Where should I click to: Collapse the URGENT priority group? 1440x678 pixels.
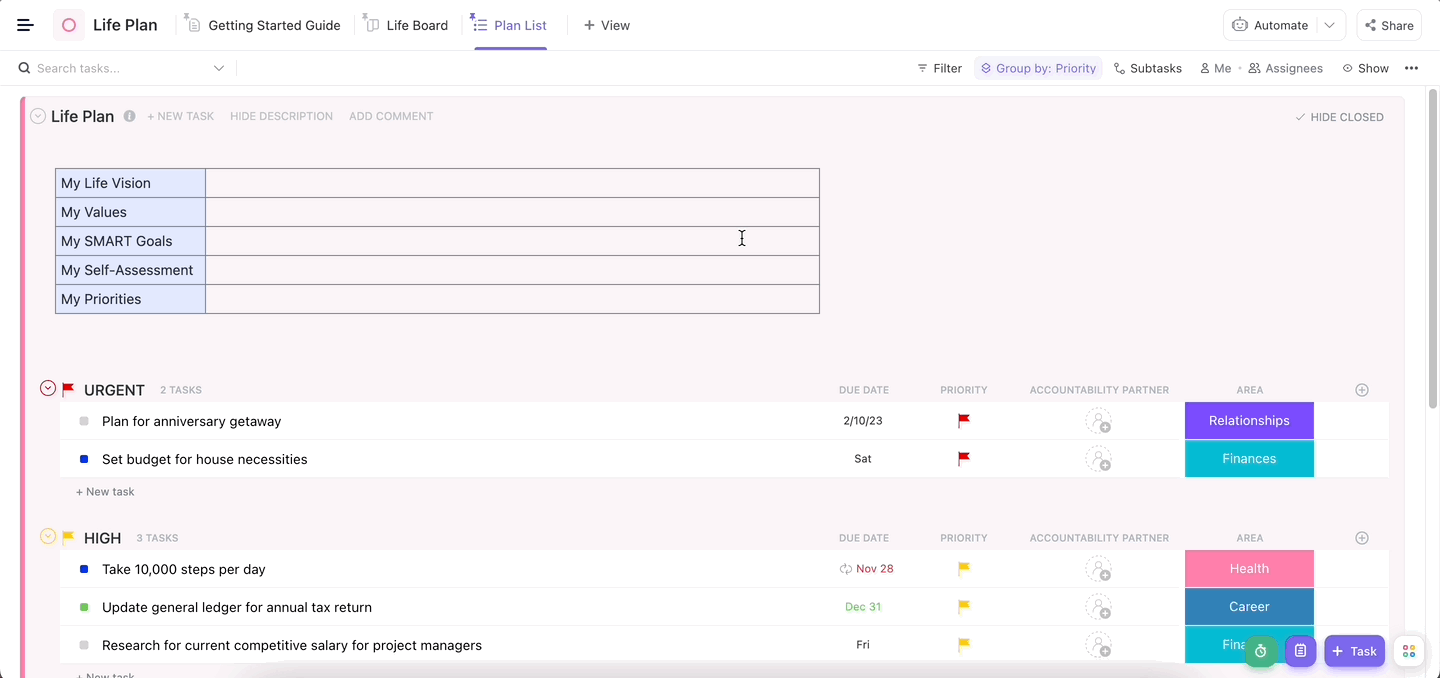tap(47, 389)
